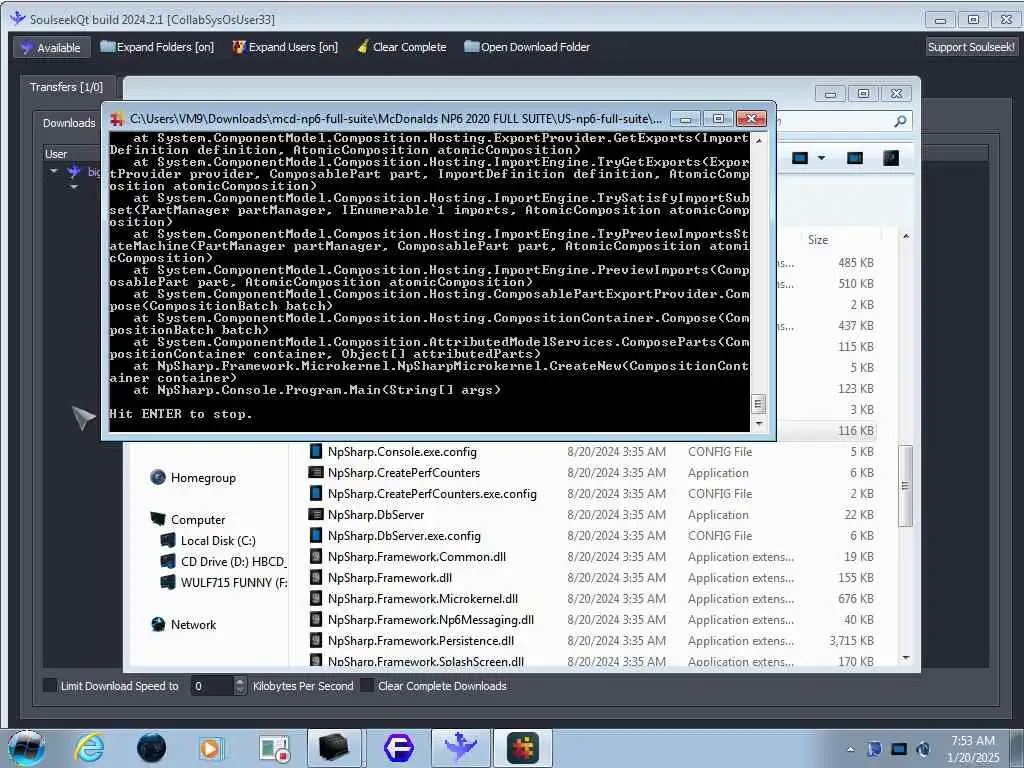Click Clear Complete in Soulseek toolbar

(402, 47)
